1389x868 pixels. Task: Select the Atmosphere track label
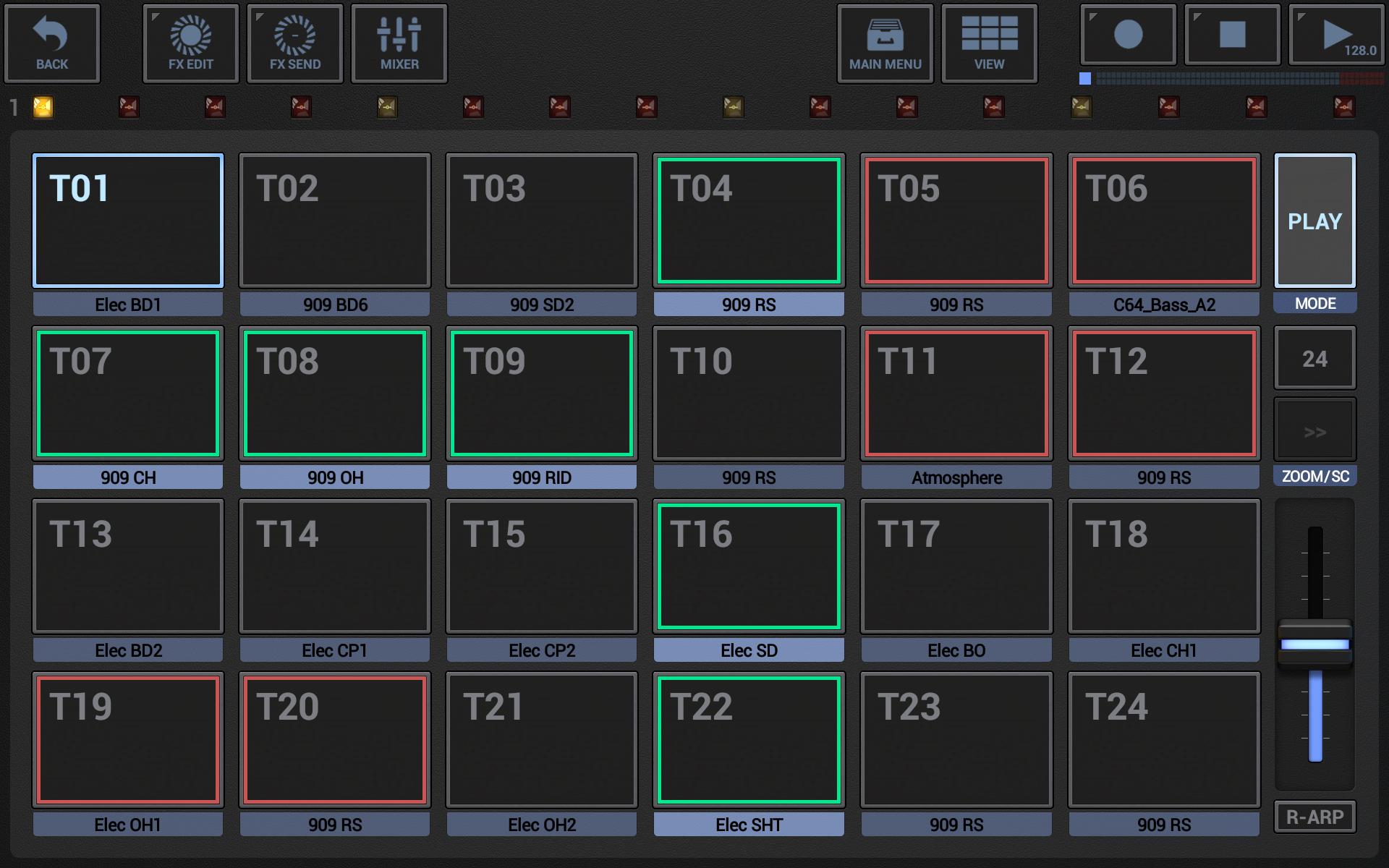pos(956,477)
